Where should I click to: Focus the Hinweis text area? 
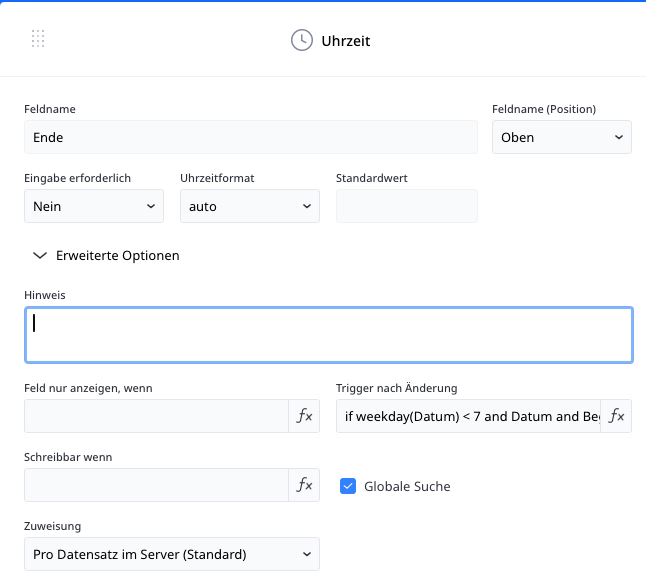tap(328, 334)
